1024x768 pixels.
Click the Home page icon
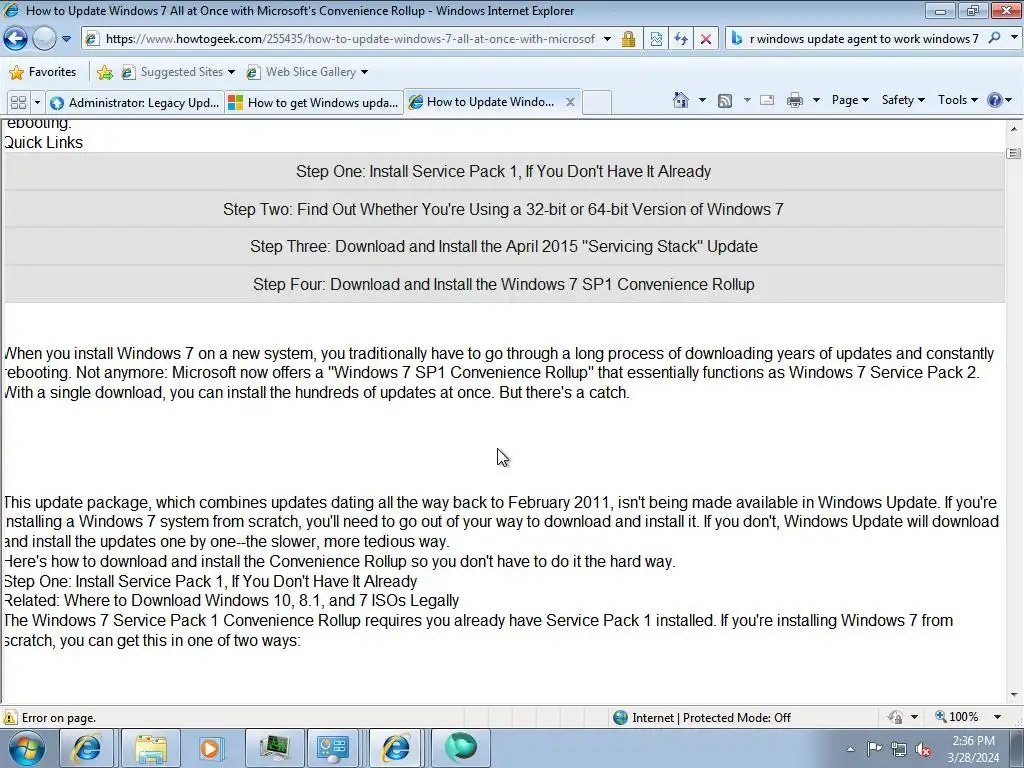tap(680, 100)
